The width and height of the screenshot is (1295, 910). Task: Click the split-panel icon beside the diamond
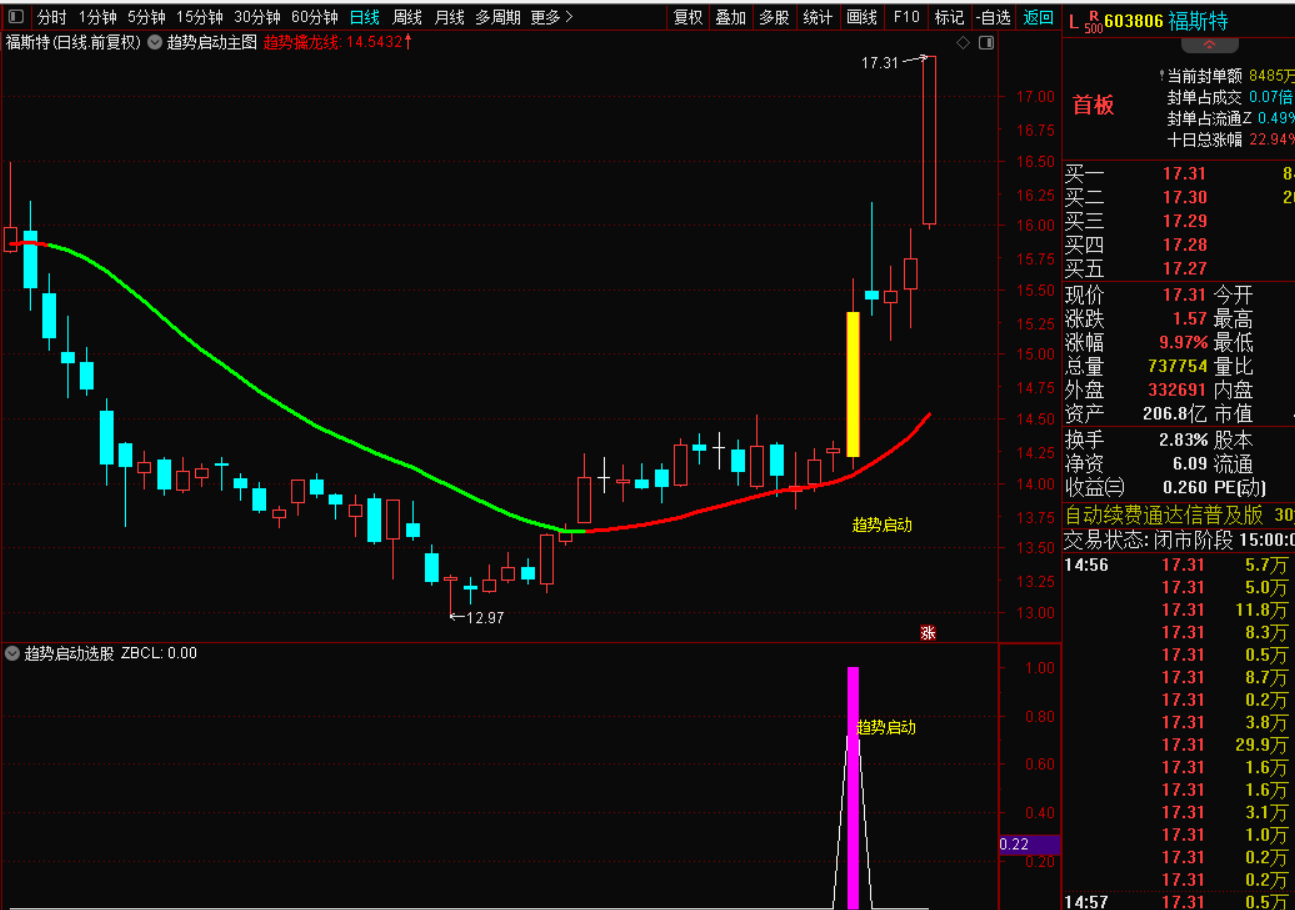986,42
